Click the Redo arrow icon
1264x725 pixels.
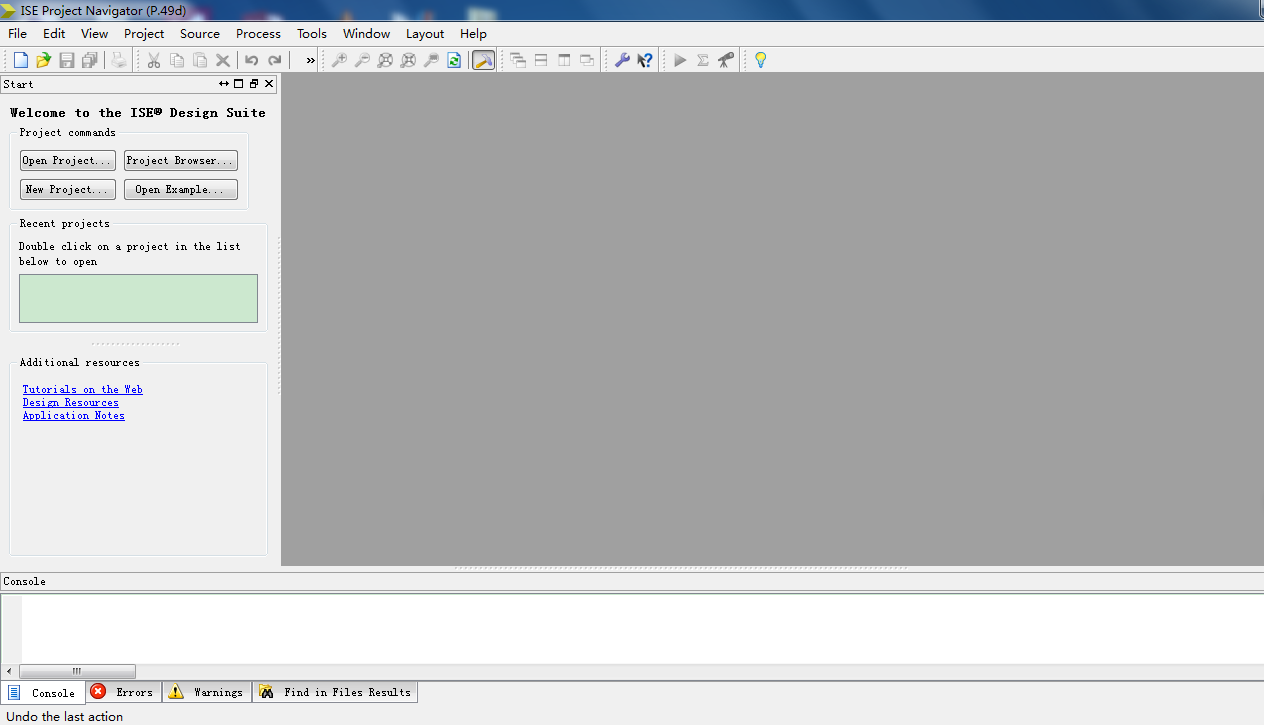[x=275, y=60]
